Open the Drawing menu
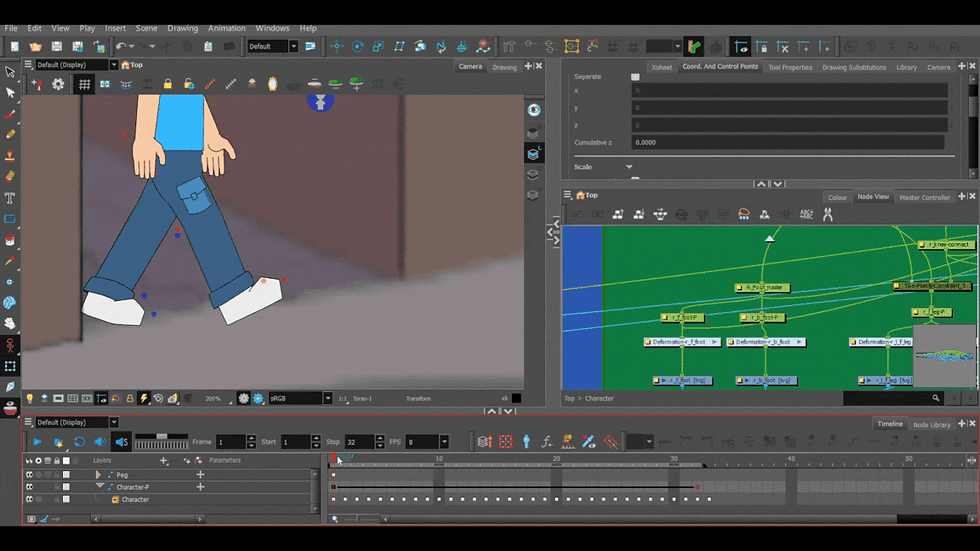Viewport: 980px width, 551px height. [x=182, y=28]
